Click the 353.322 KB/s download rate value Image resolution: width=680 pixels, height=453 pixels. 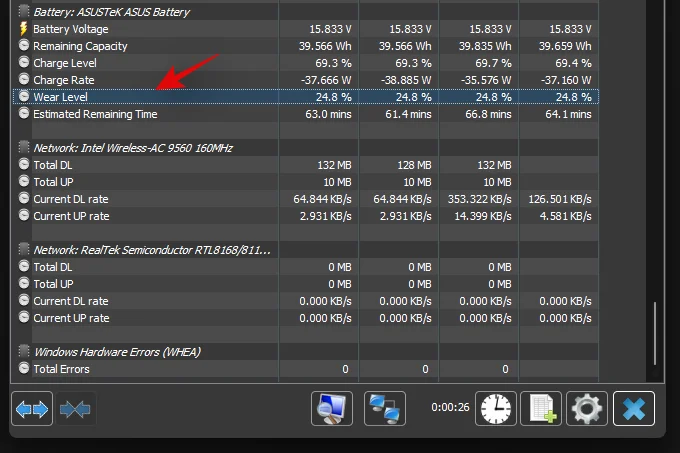480,199
